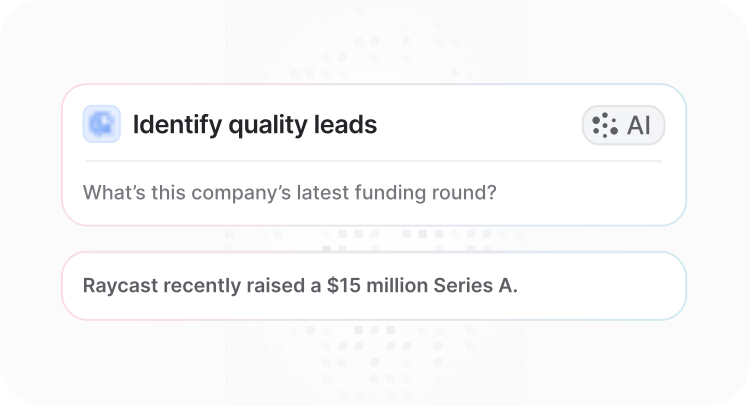
Task: Select the "Identify quality leads" heading
Action: [x=254, y=125]
